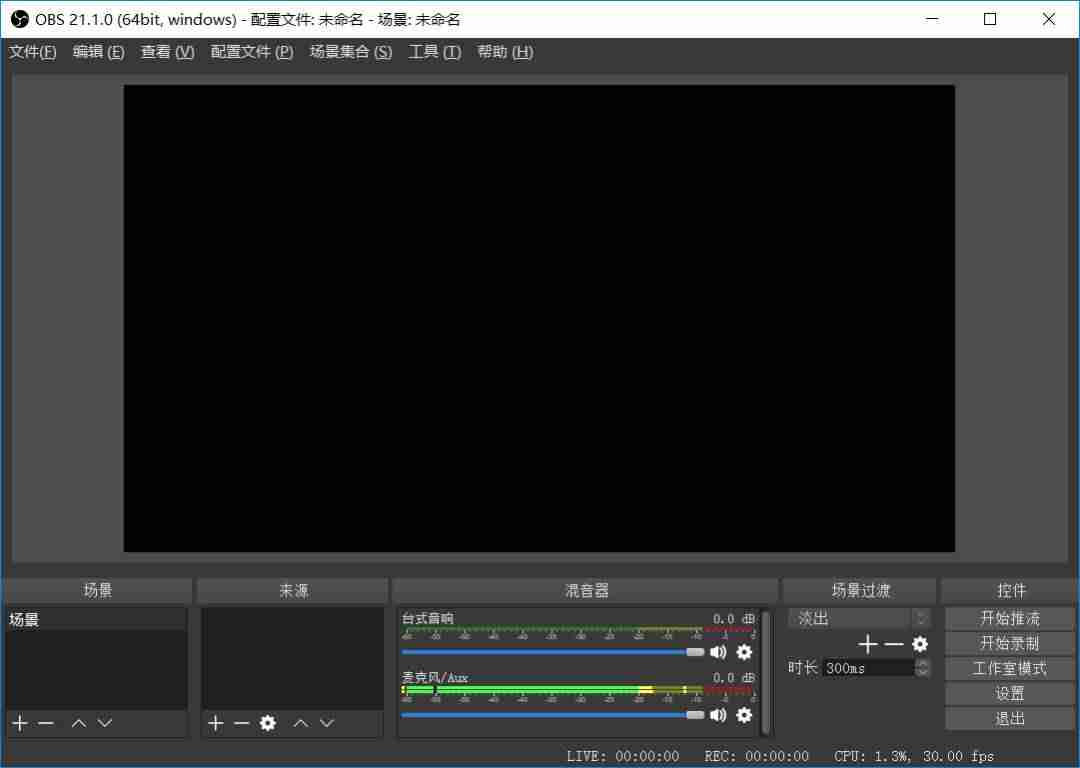Move scene down with the down arrow
Screen dimensions: 1080x768
[x=105, y=723]
